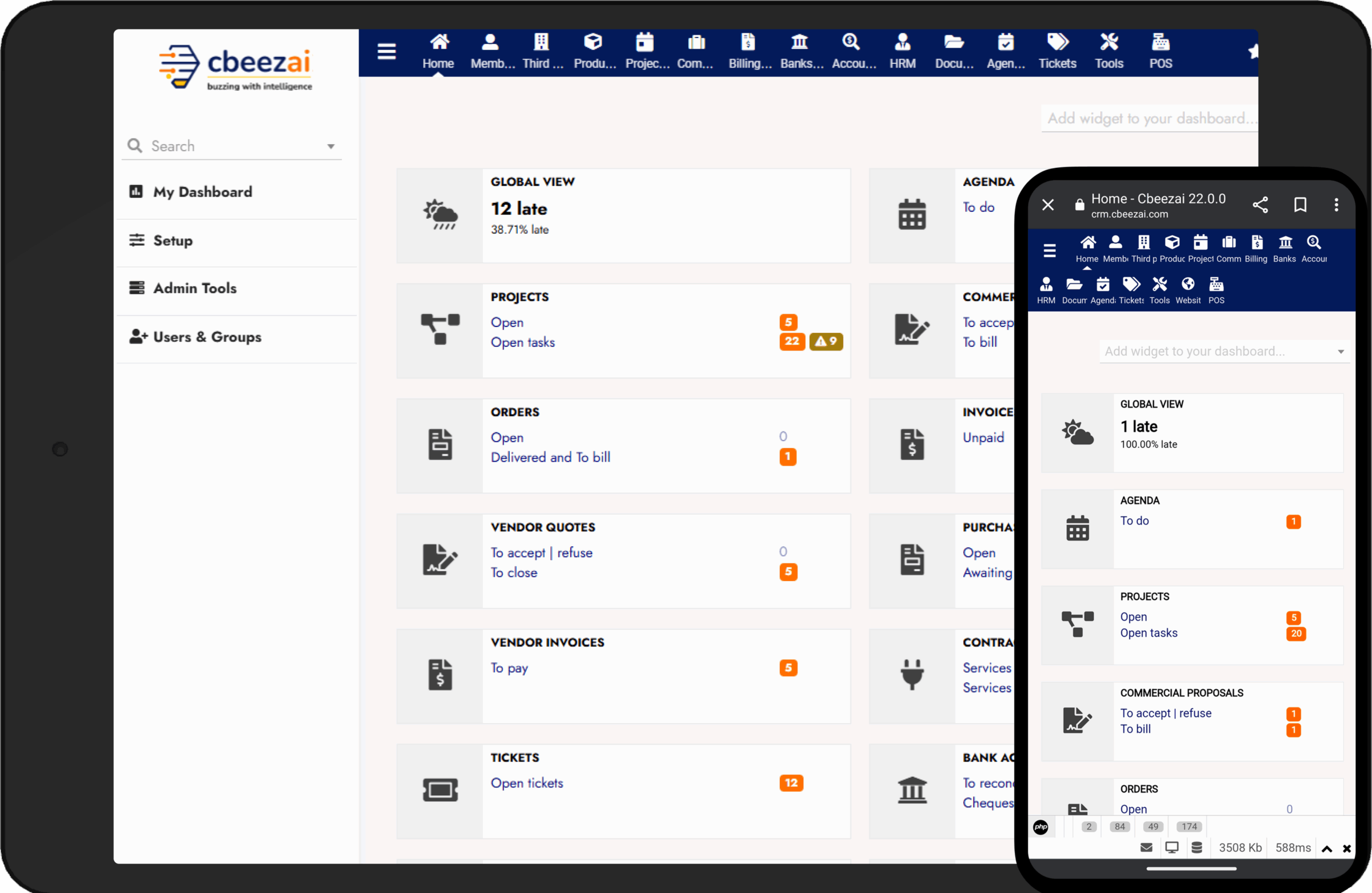Toggle the hamburger menu on phone view
The width and height of the screenshot is (1372, 893).
coord(1050,250)
